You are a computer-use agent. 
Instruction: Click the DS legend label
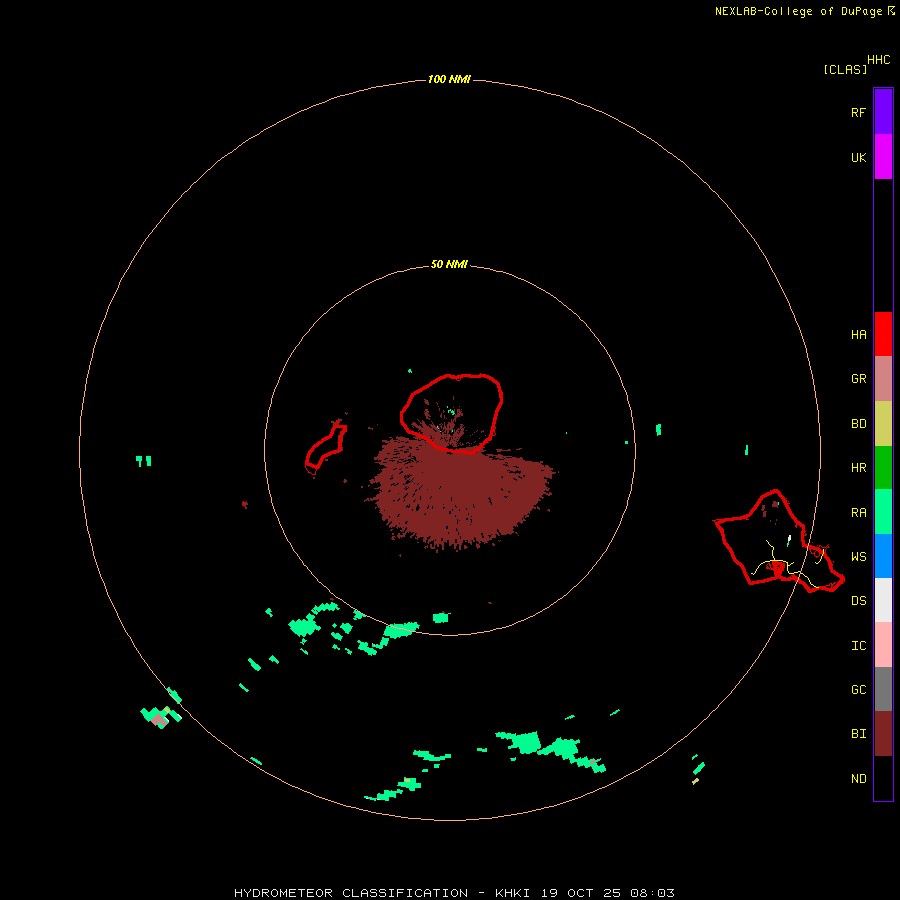click(859, 601)
